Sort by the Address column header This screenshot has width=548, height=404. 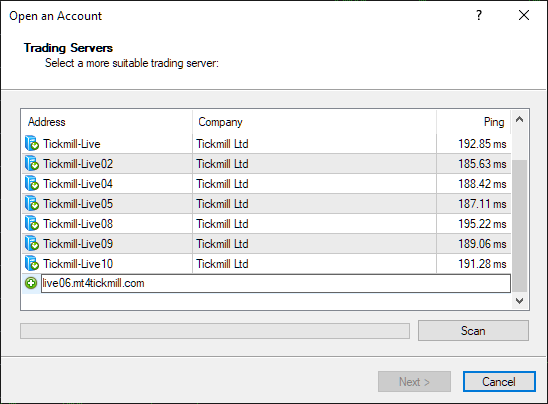point(107,122)
